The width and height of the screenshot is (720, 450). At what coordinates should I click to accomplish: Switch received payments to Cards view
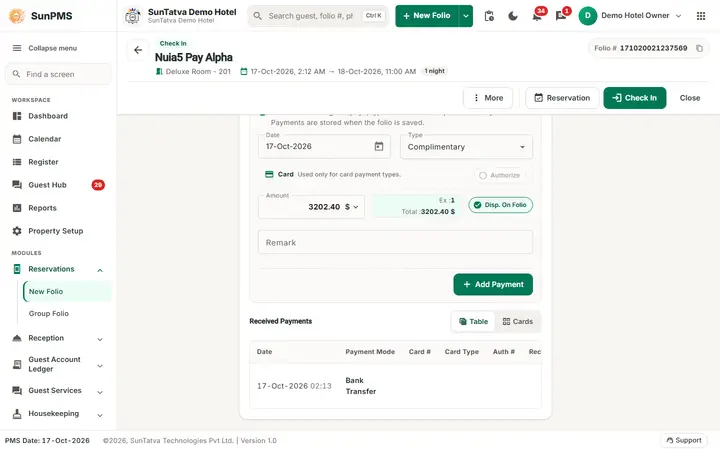pyautogui.click(x=518, y=321)
